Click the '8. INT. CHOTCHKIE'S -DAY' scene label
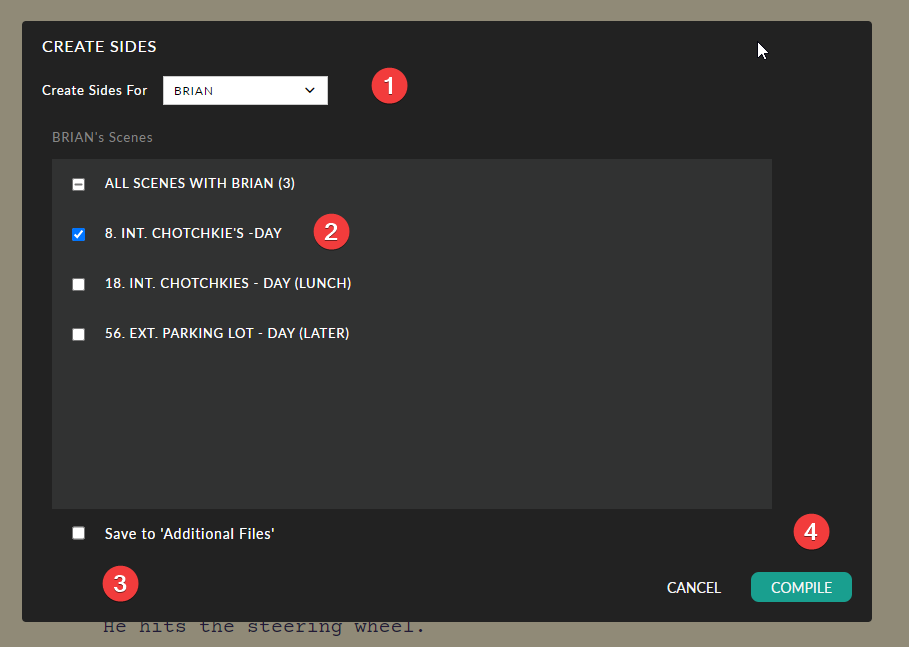Screen dimensions: 909x647 (193, 233)
